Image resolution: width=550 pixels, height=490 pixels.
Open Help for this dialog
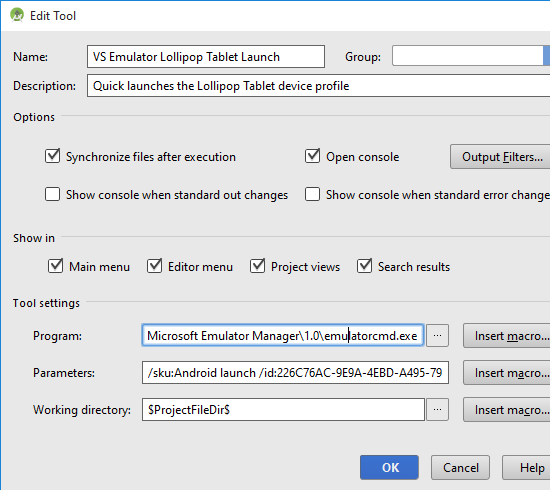point(526,467)
